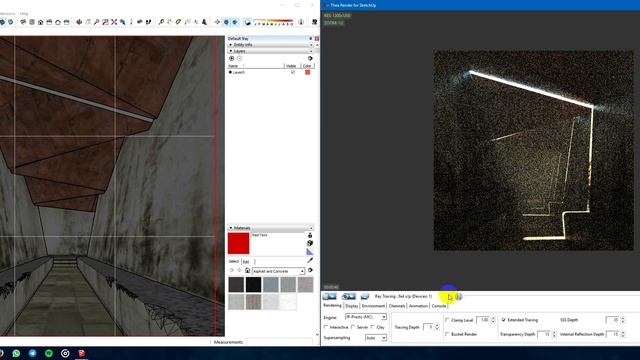Select the Layer0 active radio button
Image resolution: width=640 pixels, height=360 pixels.
(230, 72)
